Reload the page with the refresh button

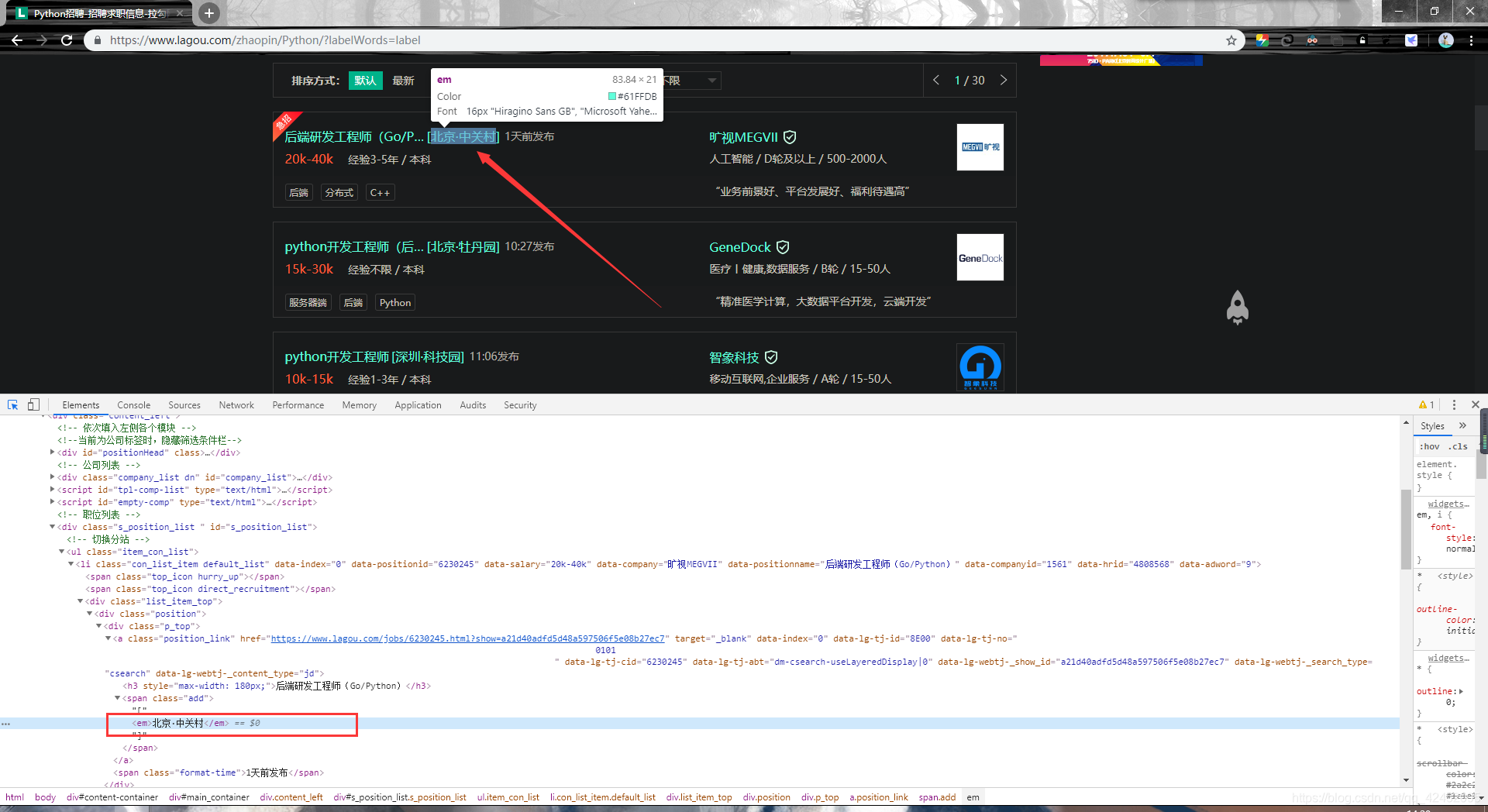pyautogui.click(x=67, y=40)
